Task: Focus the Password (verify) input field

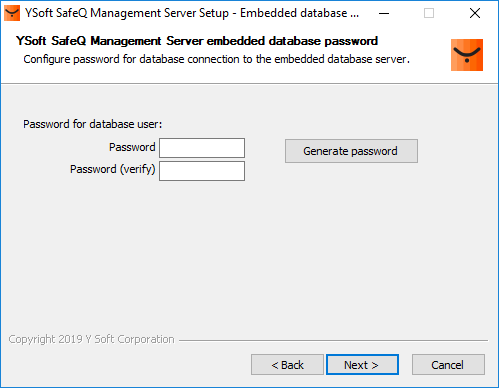Action: coord(202,171)
